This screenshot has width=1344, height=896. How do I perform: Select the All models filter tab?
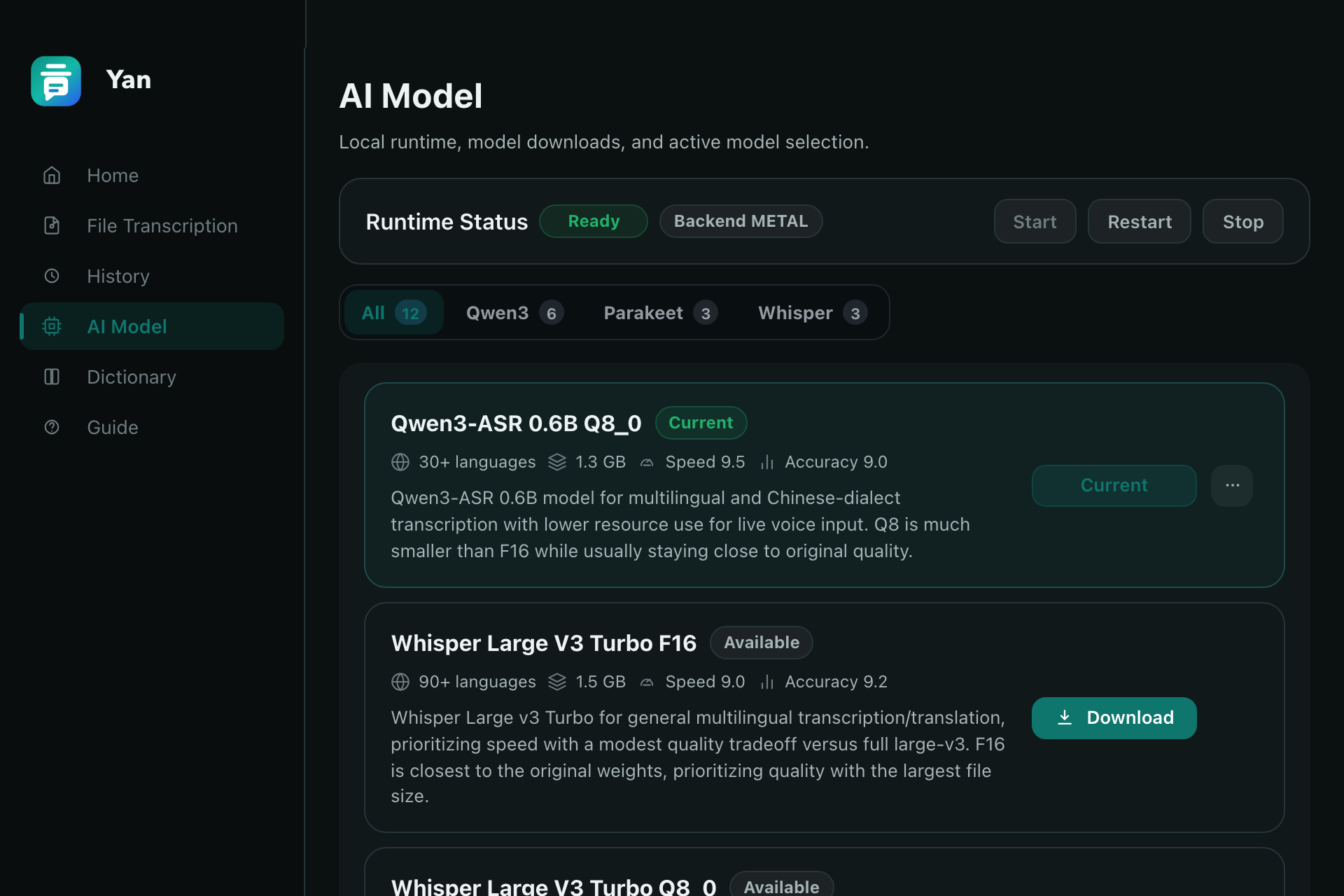[394, 312]
